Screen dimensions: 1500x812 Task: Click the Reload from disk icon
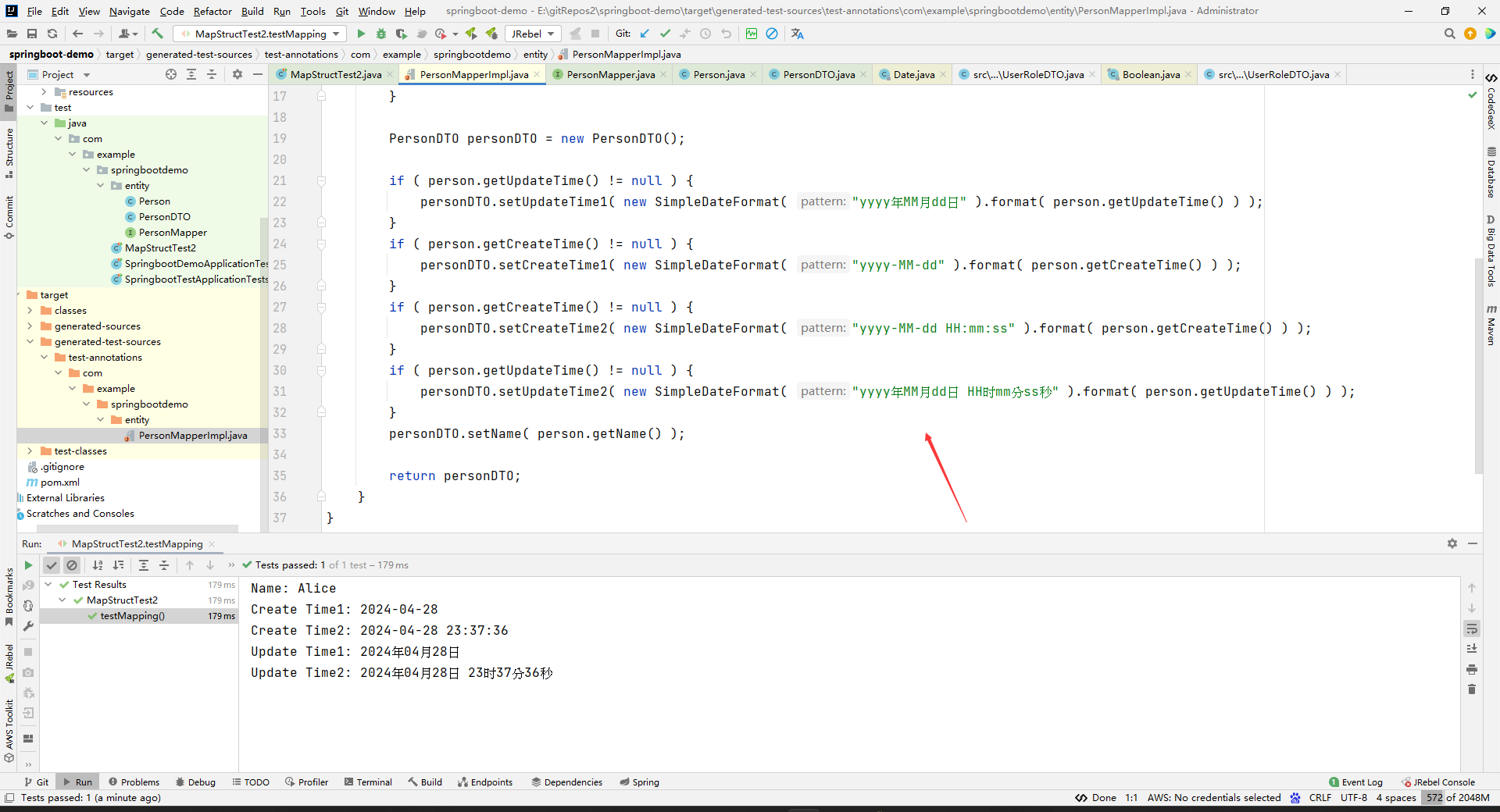[52, 34]
